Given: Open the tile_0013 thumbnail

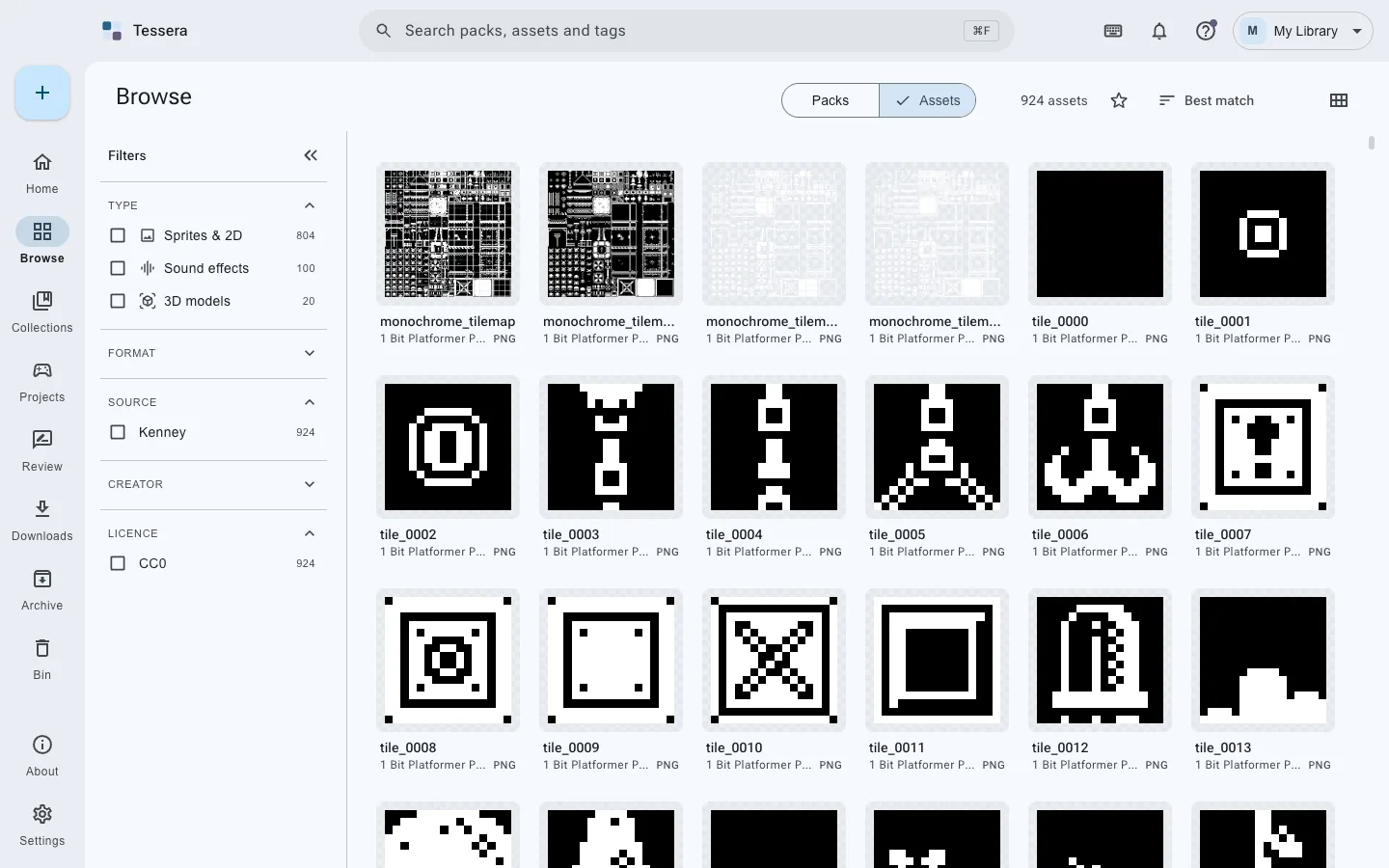Looking at the screenshot, I should 1263,661.
